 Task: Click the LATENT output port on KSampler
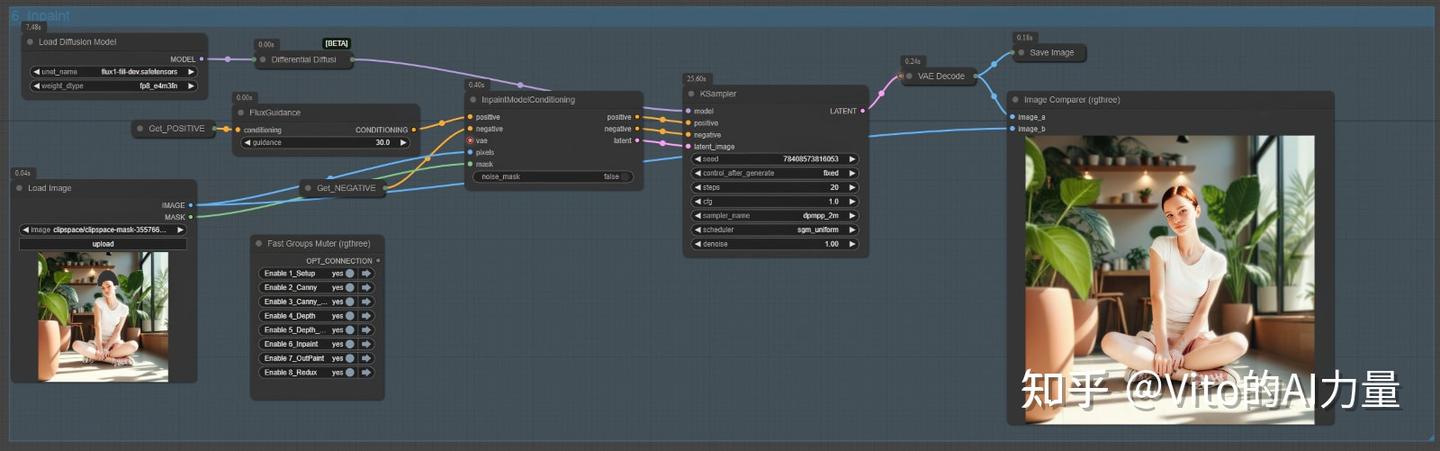tap(862, 111)
